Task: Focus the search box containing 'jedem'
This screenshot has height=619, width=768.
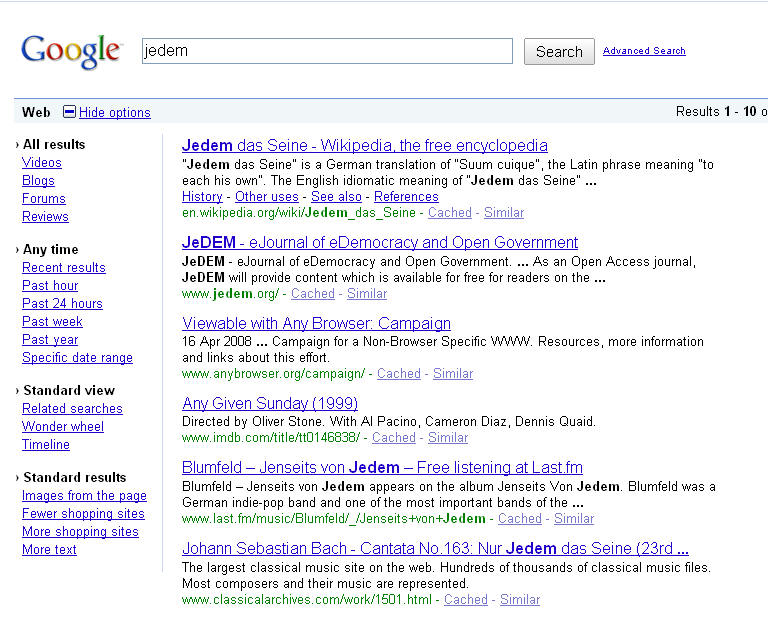Action: [327, 51]
